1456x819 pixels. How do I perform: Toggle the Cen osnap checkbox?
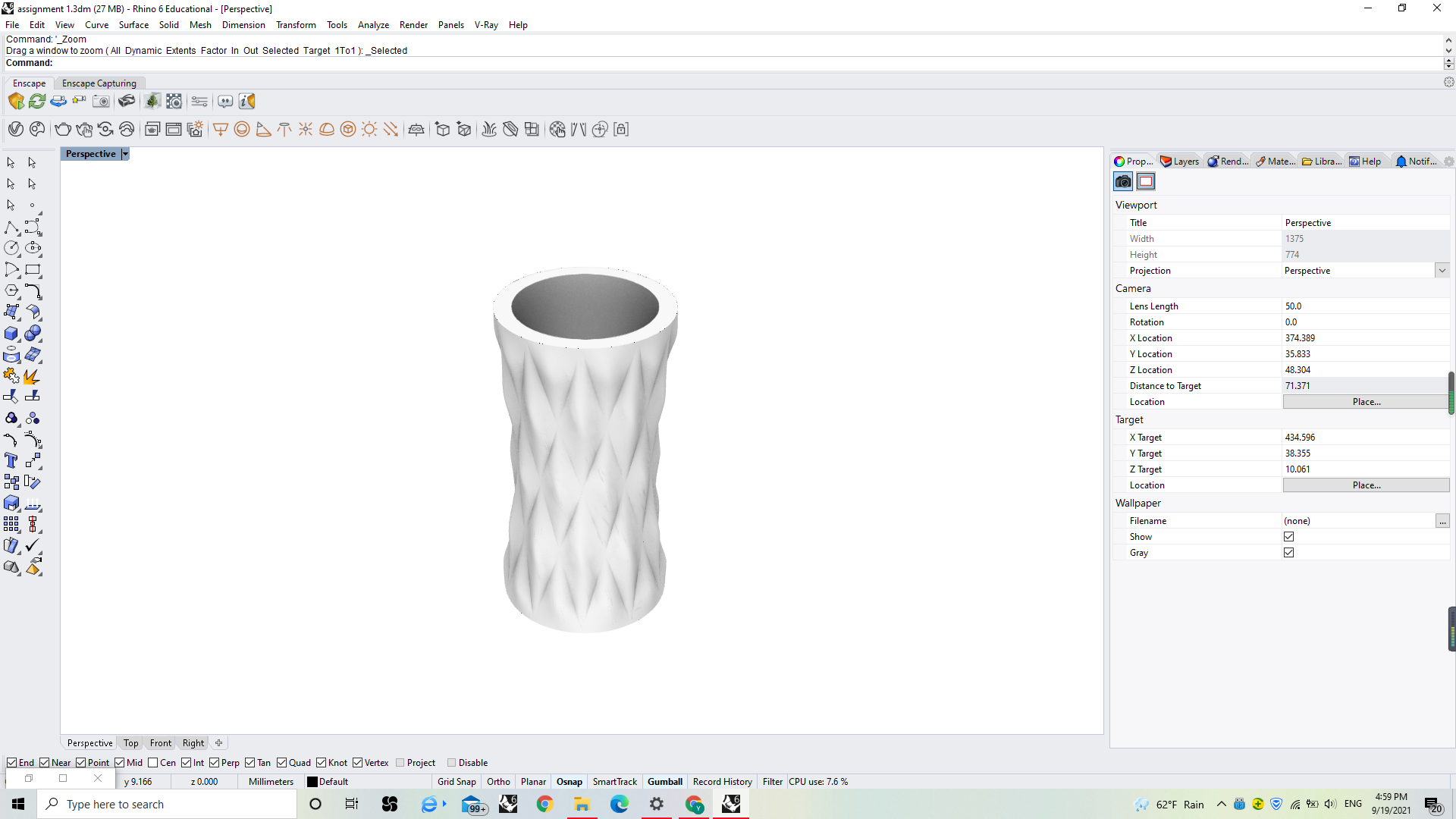153,763
